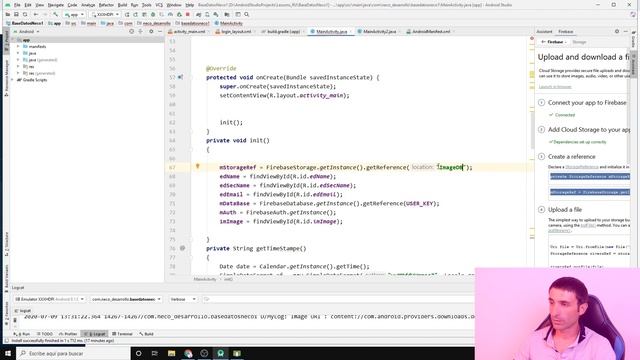Switch to the activity_main.xml editor tab
Viewport: 640px width, 360px height.
click(189, 31)
